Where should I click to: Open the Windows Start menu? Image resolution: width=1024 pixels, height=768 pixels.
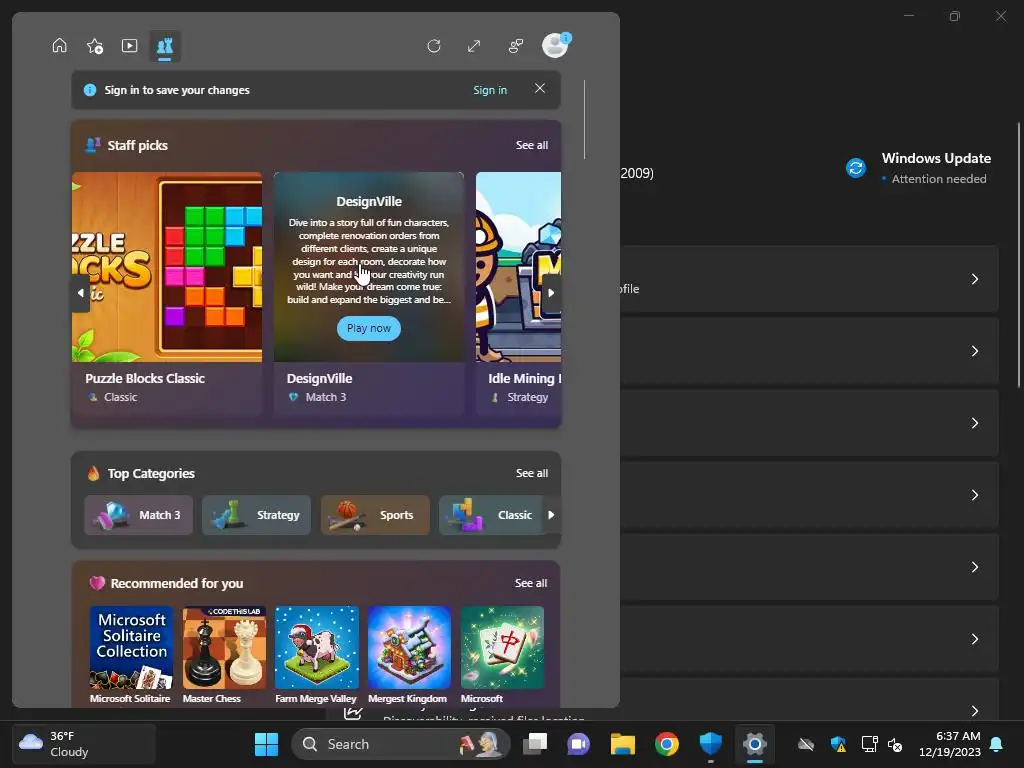click(266, 744)
